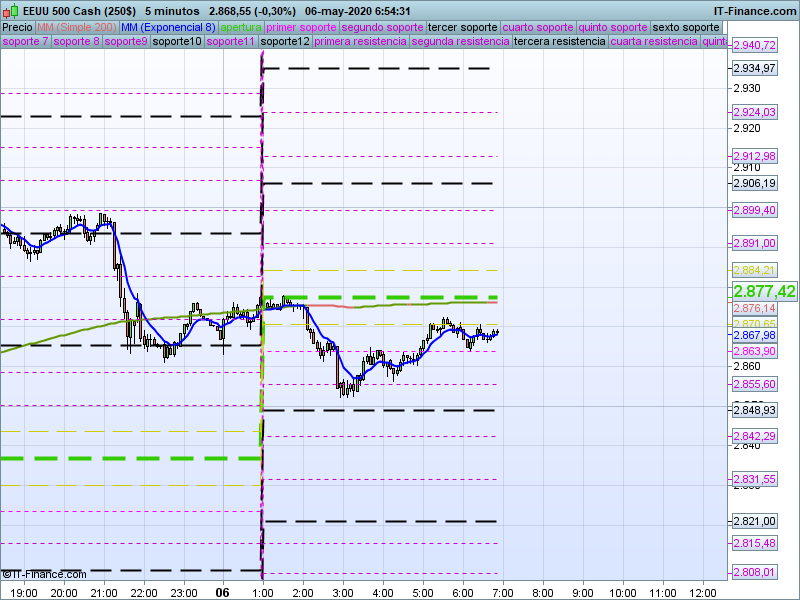Open the Precio indicator label
800x600 pixels.
coord(17,27)
